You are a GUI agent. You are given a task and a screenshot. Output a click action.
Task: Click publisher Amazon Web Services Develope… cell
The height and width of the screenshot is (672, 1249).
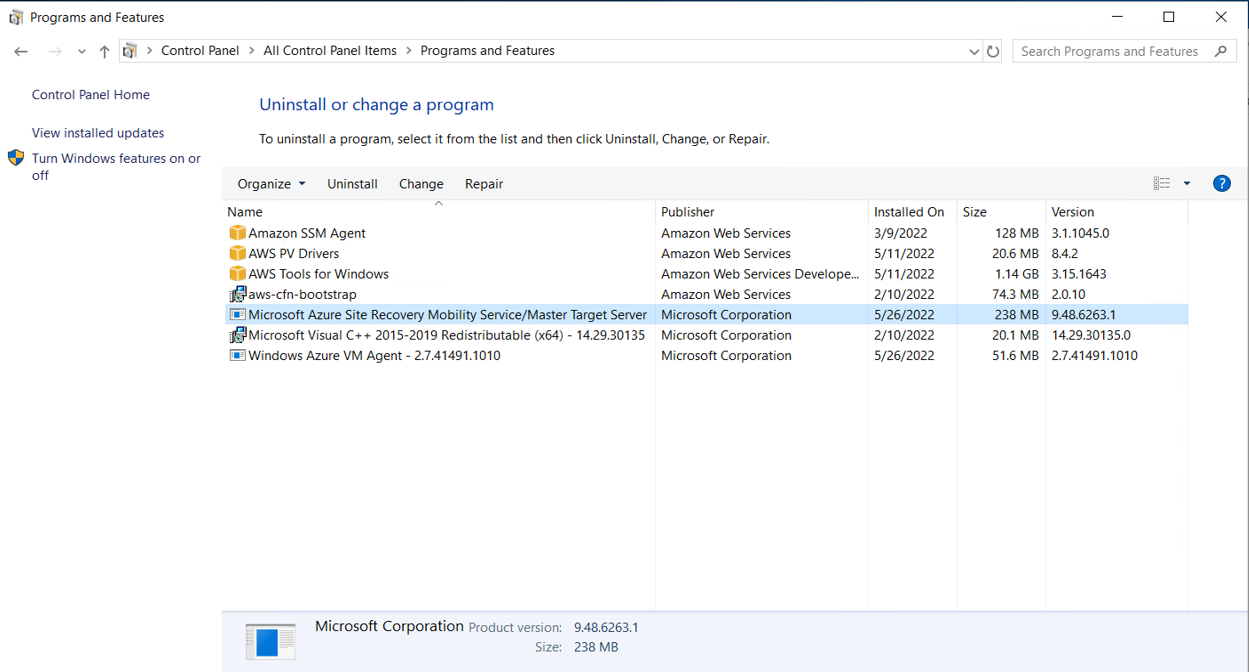click(760, 274)
